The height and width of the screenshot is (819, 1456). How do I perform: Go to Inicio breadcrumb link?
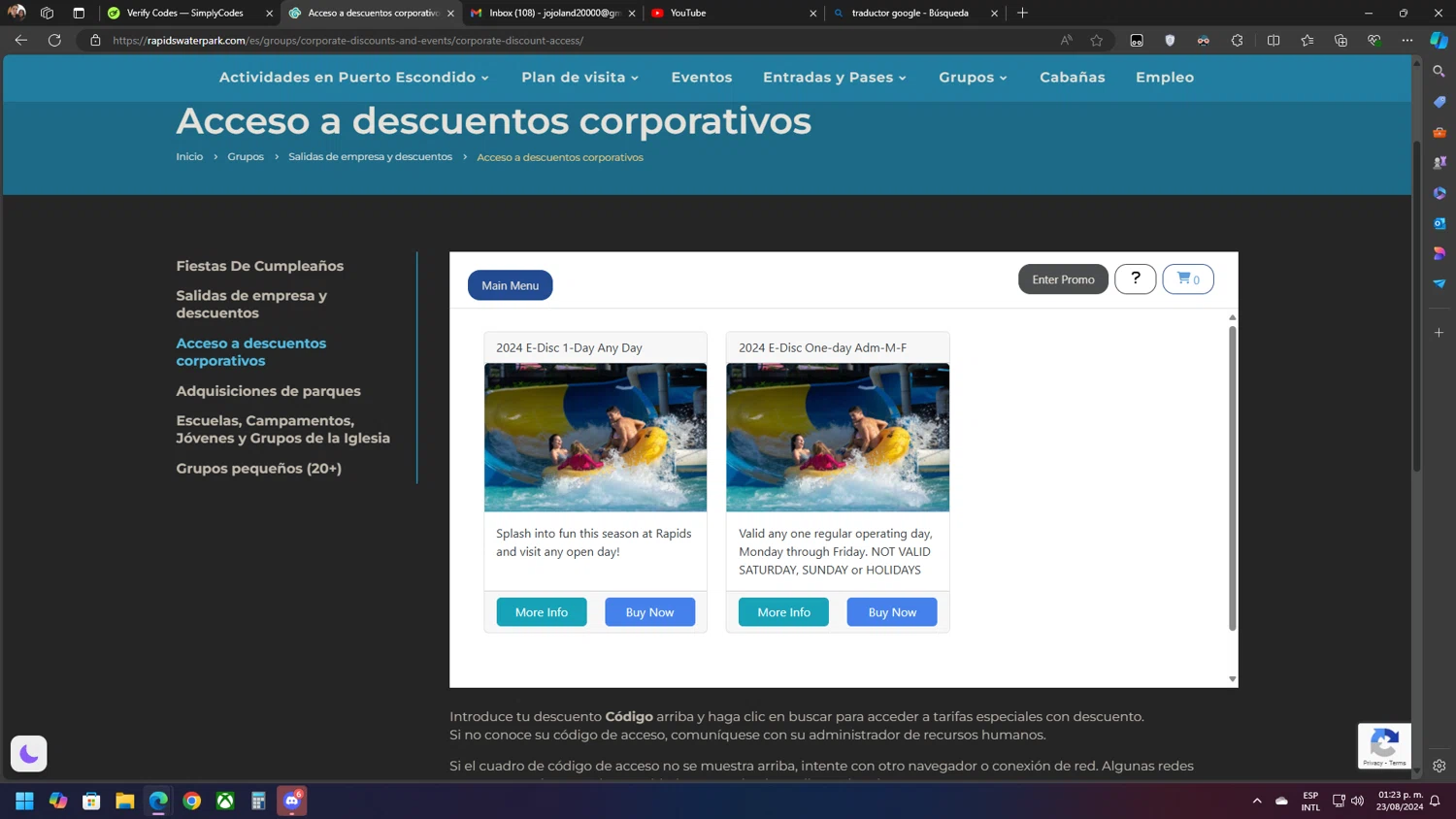pos(189,157)
